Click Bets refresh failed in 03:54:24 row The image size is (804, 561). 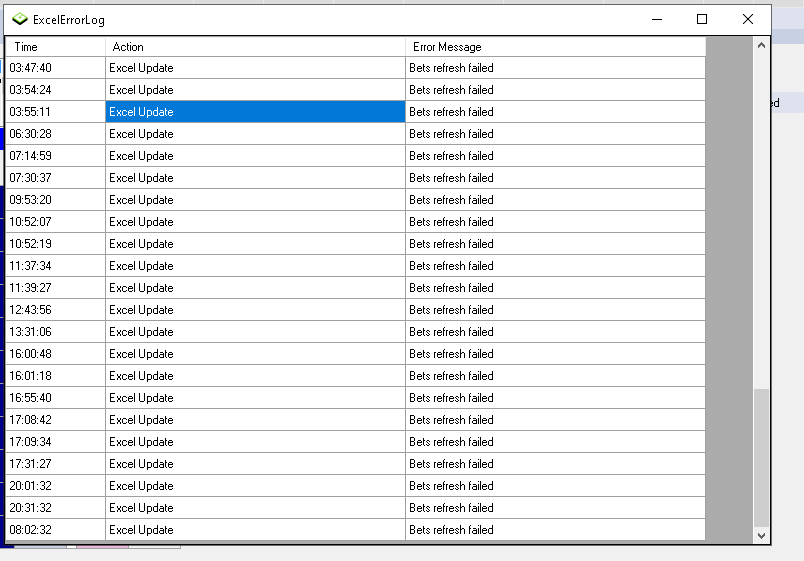point(555,90)
